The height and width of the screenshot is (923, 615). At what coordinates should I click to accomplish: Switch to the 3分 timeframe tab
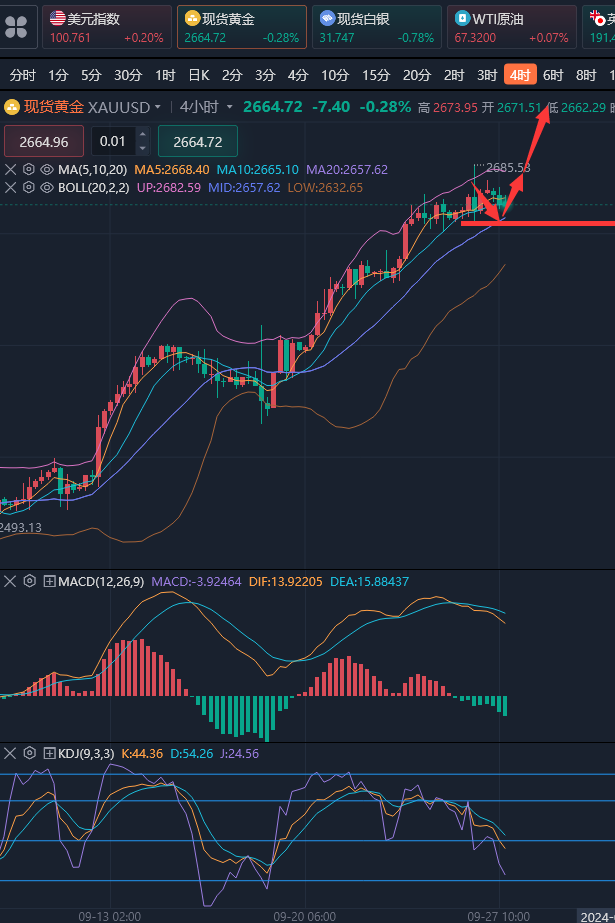[x=265, y=75]
